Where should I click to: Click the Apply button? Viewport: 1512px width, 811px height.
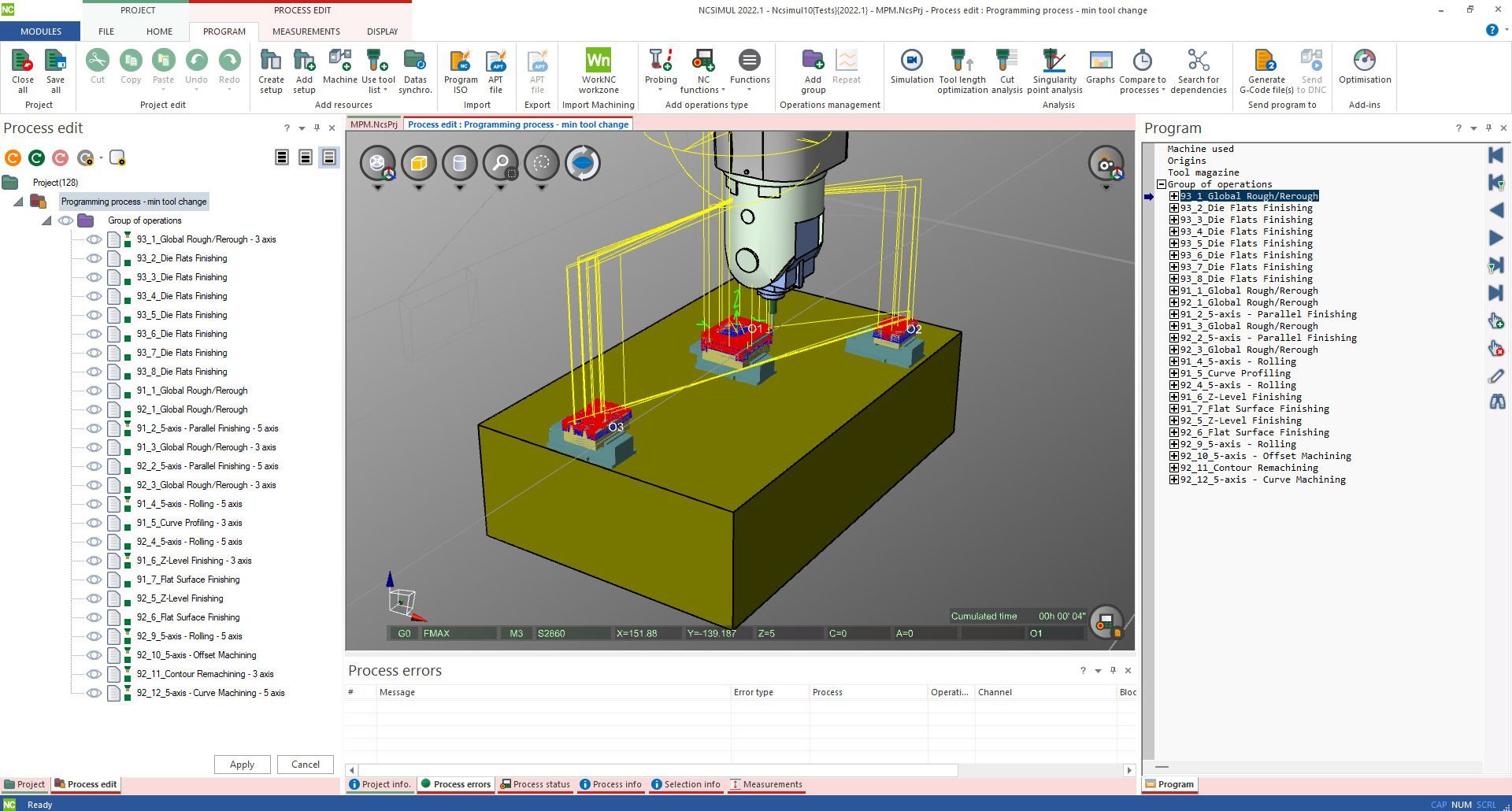(242, 765)
